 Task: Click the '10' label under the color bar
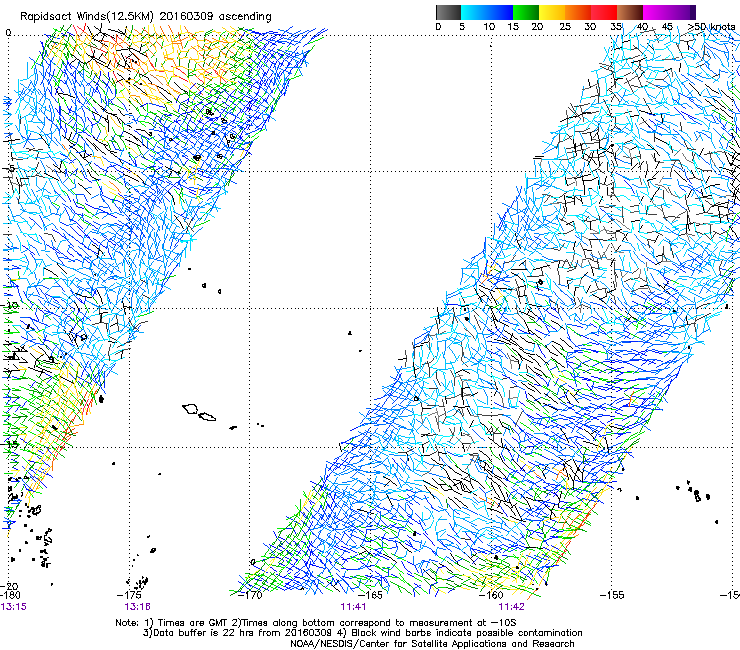pos(489,27)
